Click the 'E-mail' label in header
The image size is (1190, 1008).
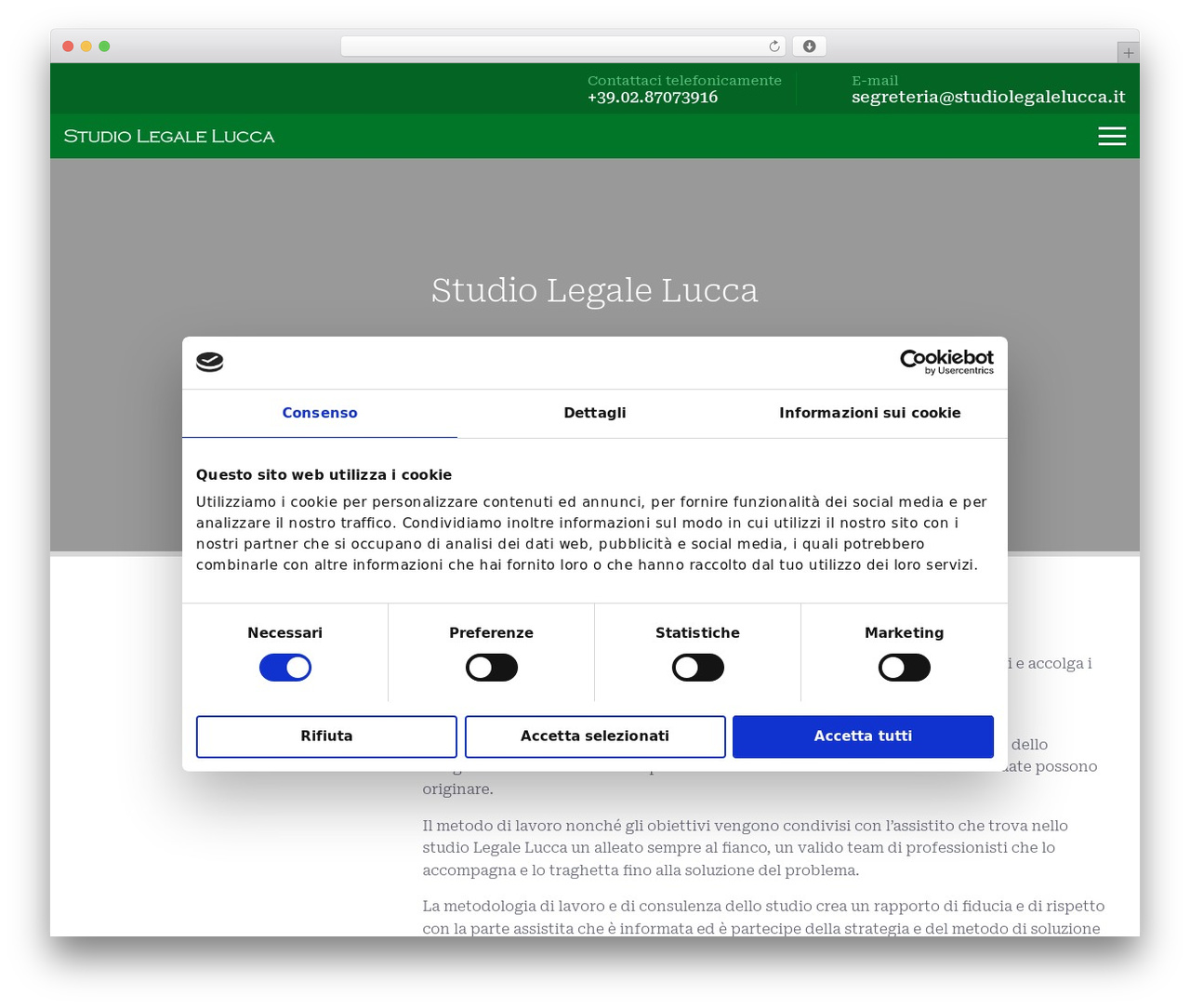point(875,81)
